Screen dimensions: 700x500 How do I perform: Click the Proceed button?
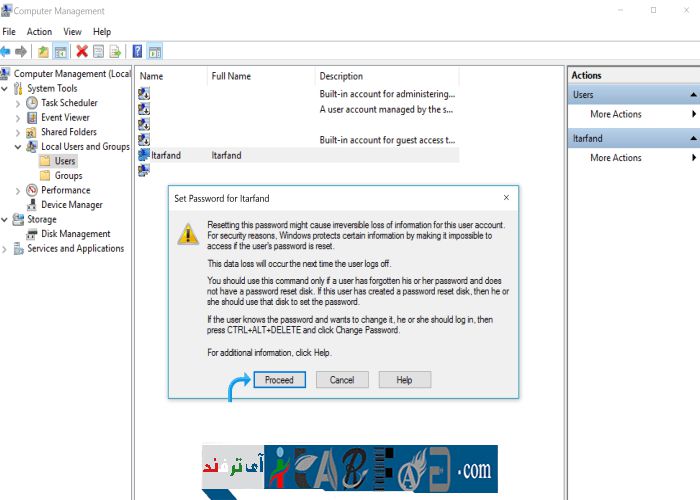pyautogui.click(x=279, y=380)
